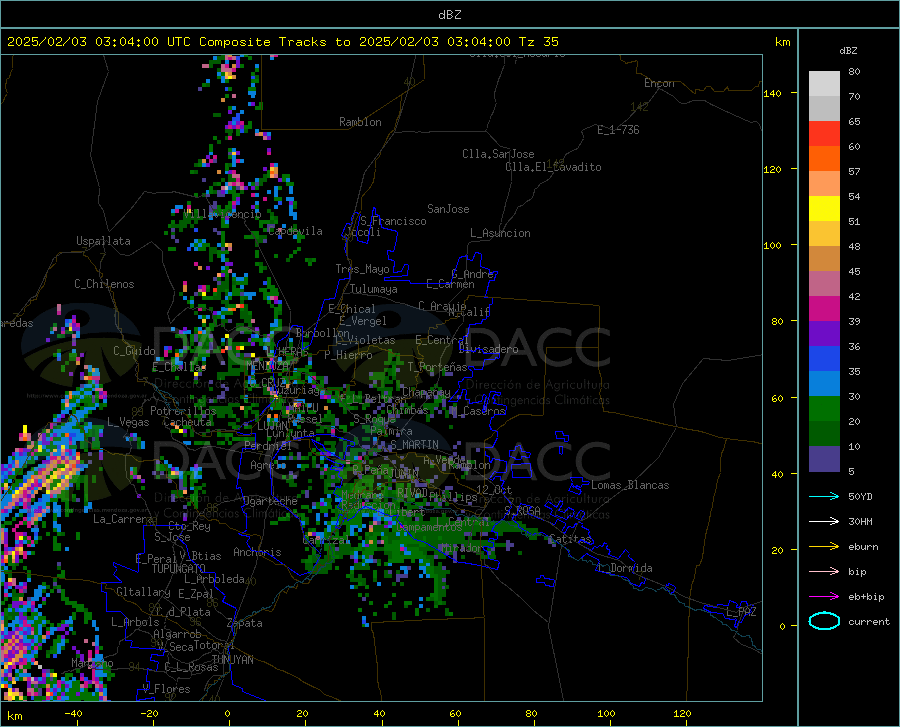The image size is (900, 727).
Task: Click the cyan 50YD arrow icon in legend
Action: (824, 496)
